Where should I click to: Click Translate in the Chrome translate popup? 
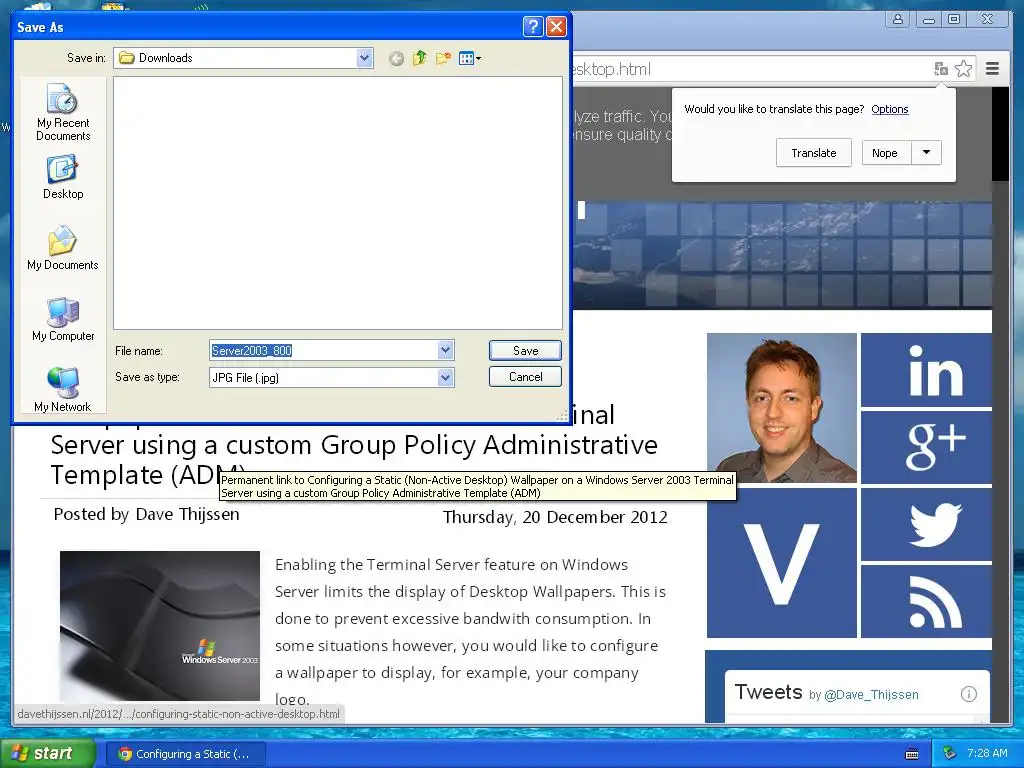click(814, 153)
